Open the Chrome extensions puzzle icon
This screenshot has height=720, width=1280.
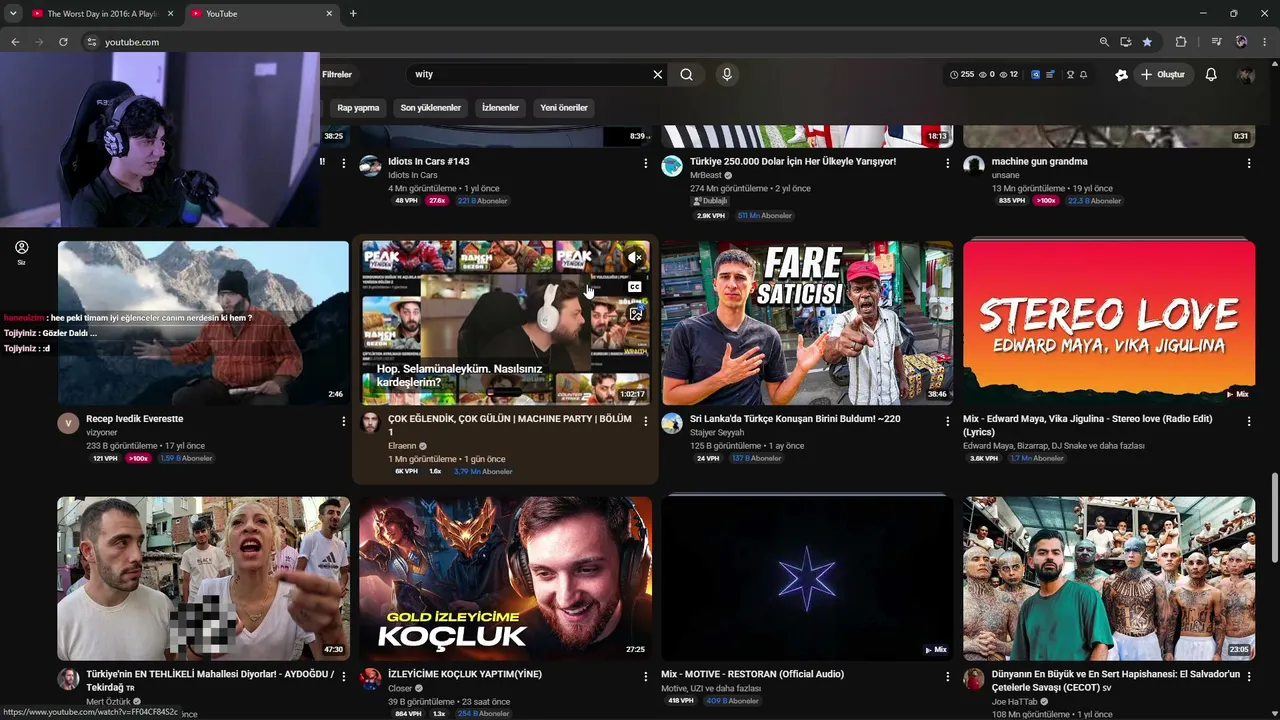pos(1181,42)
